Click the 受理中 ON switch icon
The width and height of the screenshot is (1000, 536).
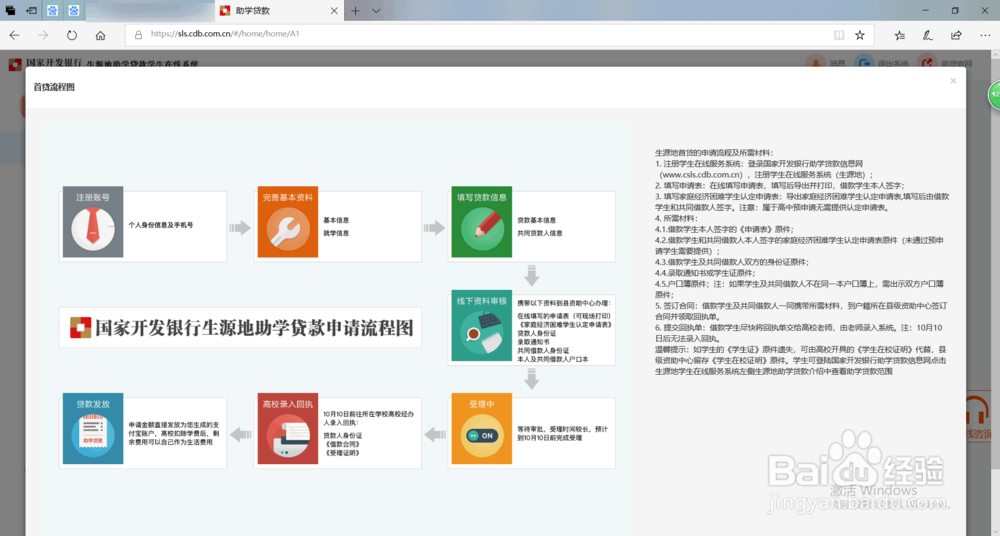[482, 436]
